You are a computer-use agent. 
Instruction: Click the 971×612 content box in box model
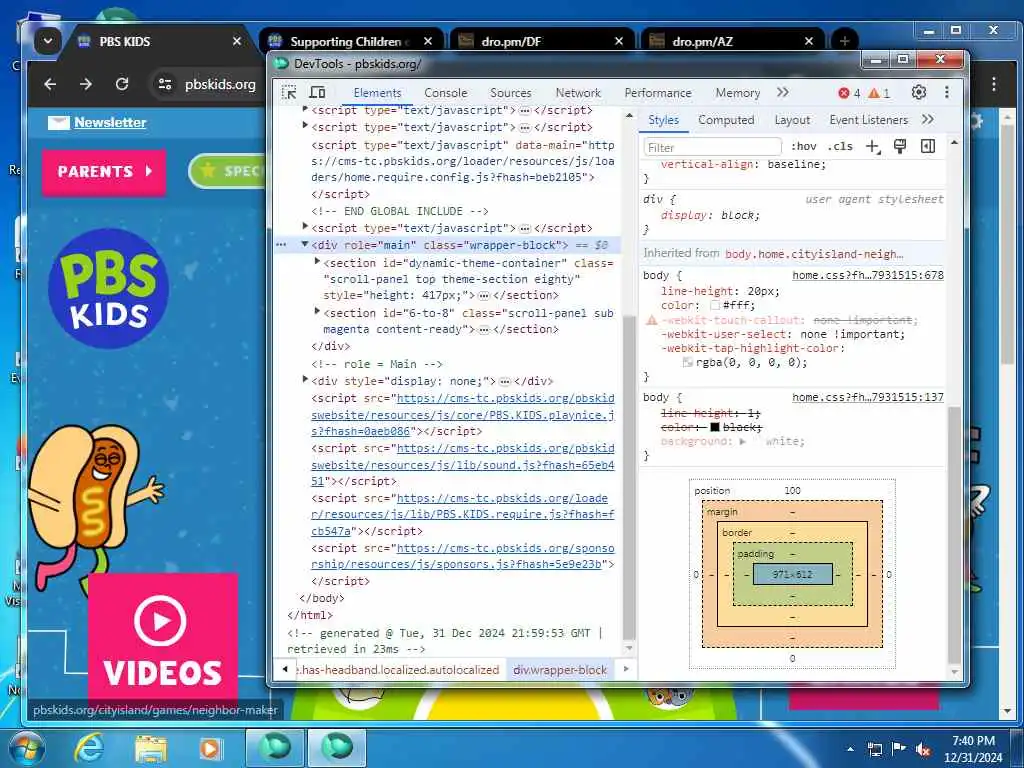(x=792, y=575)
